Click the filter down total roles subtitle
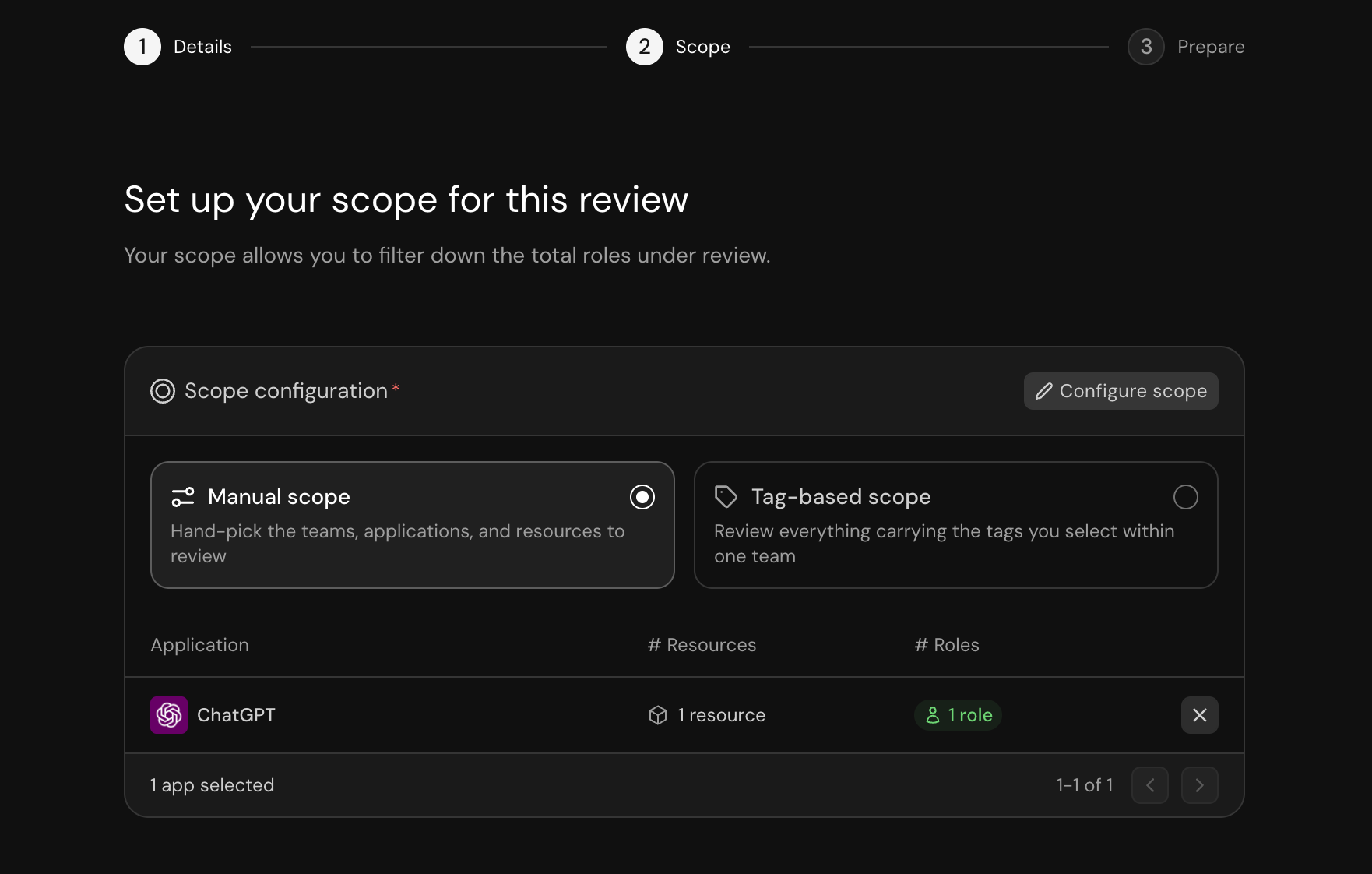Image resolution: width=1372 pixels, height=874 pixels. (447, 256)
